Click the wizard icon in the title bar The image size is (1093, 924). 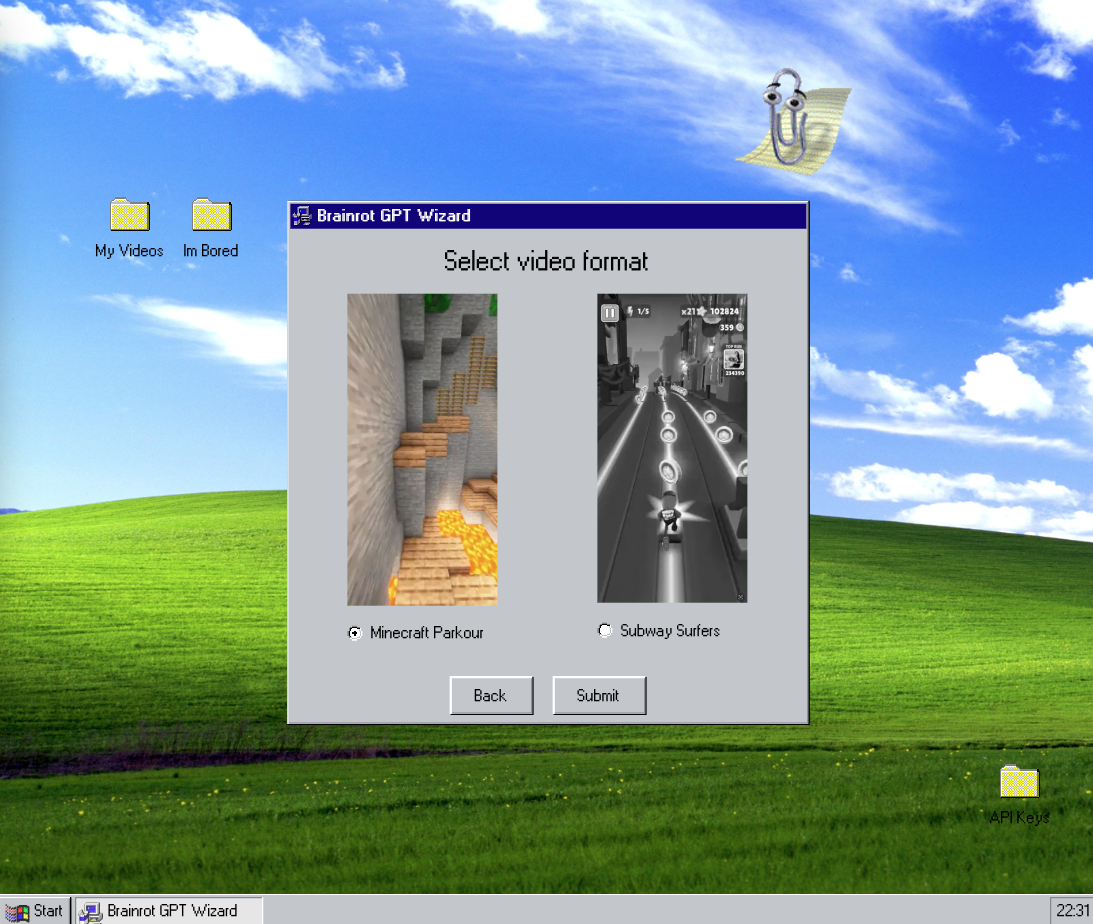point(302,215)
